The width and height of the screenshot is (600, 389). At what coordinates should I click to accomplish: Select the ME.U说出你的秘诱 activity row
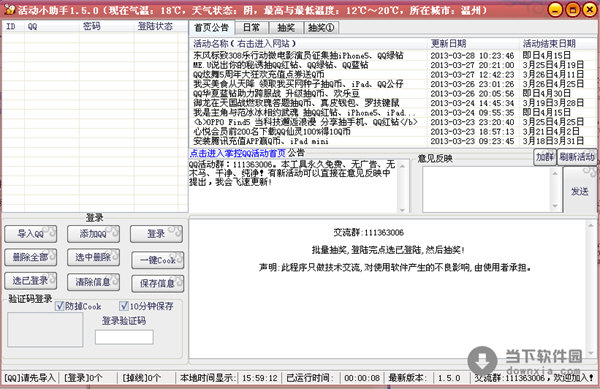click(x=393, y=65)
